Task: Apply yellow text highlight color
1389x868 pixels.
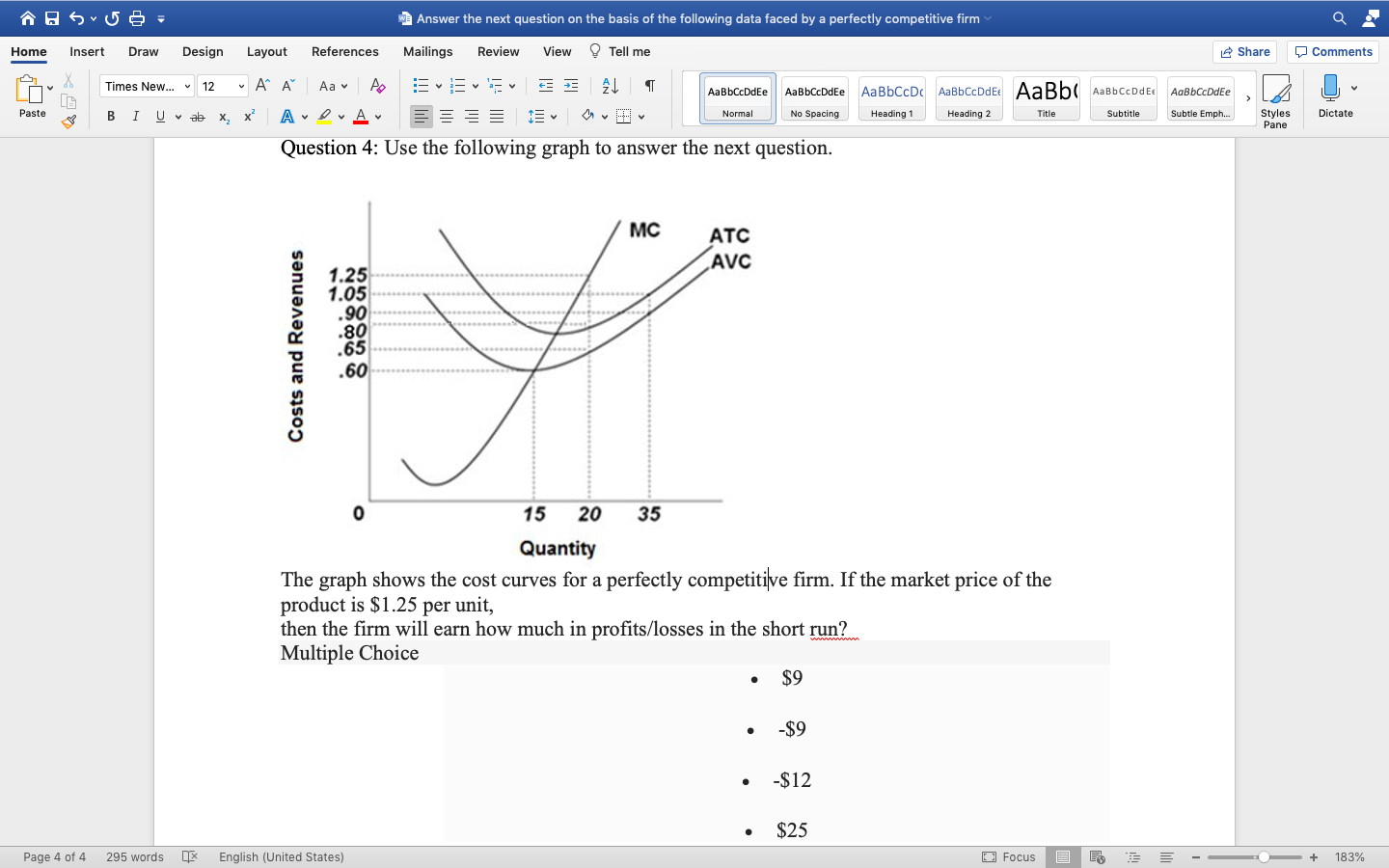Action: pyautogui.click(x=324, y=117)
